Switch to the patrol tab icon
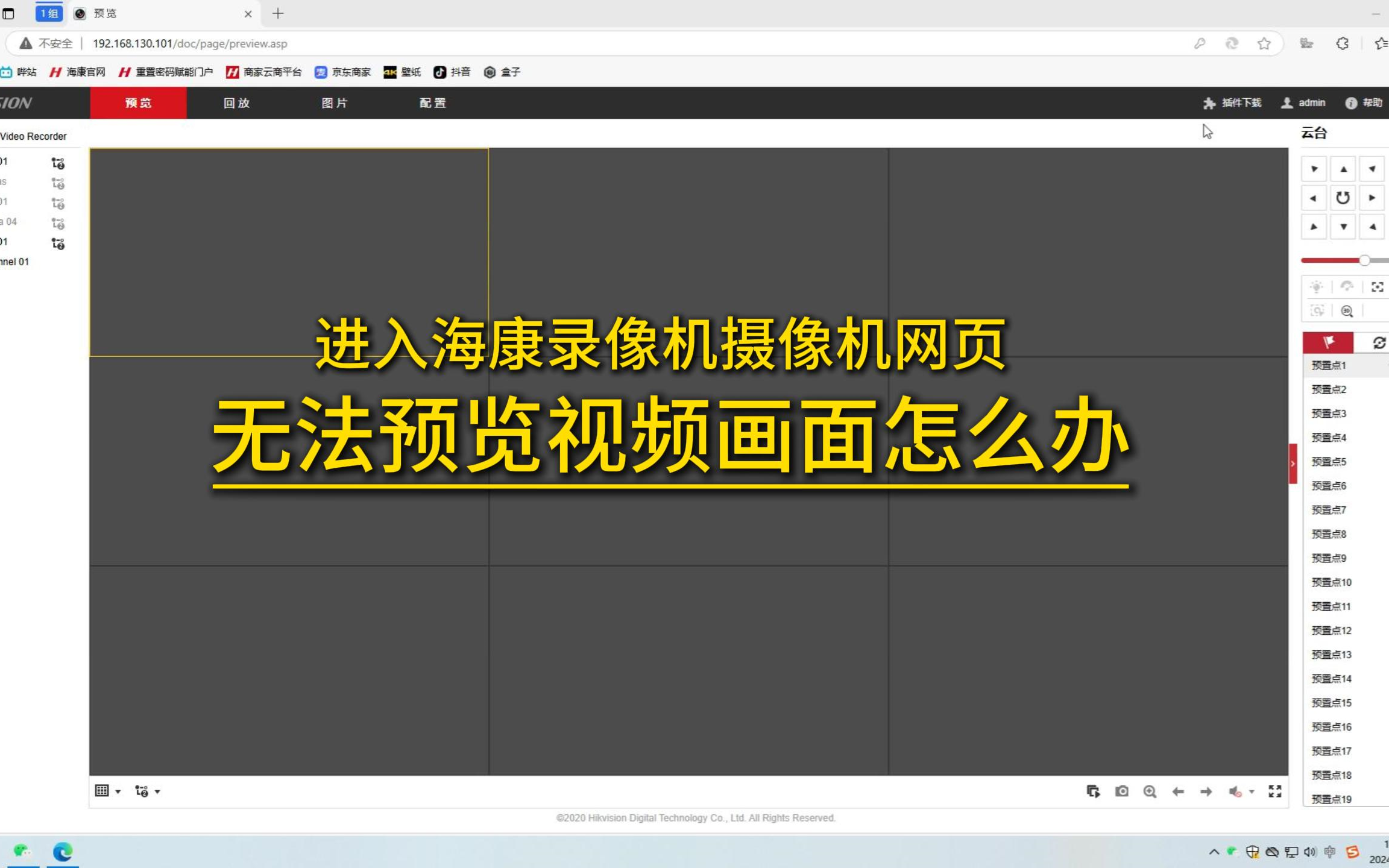1389x868 pixels. pyautogui.click(x=1378, y=343)
